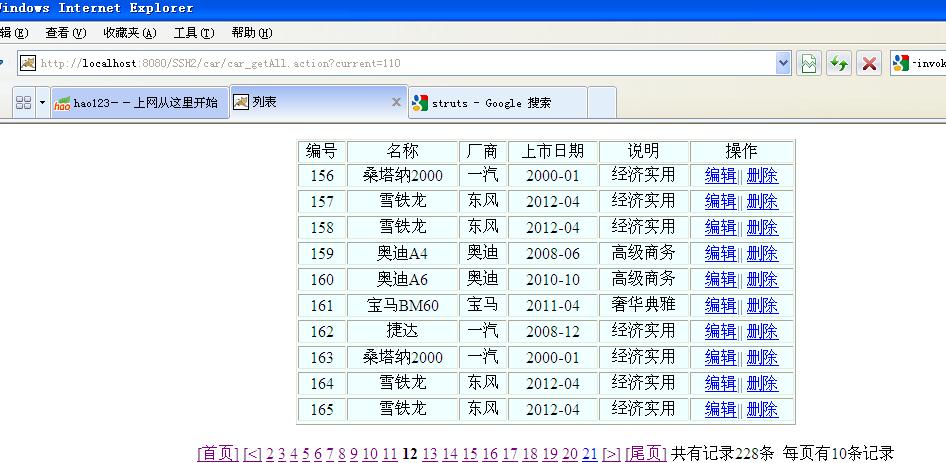Click the 操作 column header

point(741,151)
